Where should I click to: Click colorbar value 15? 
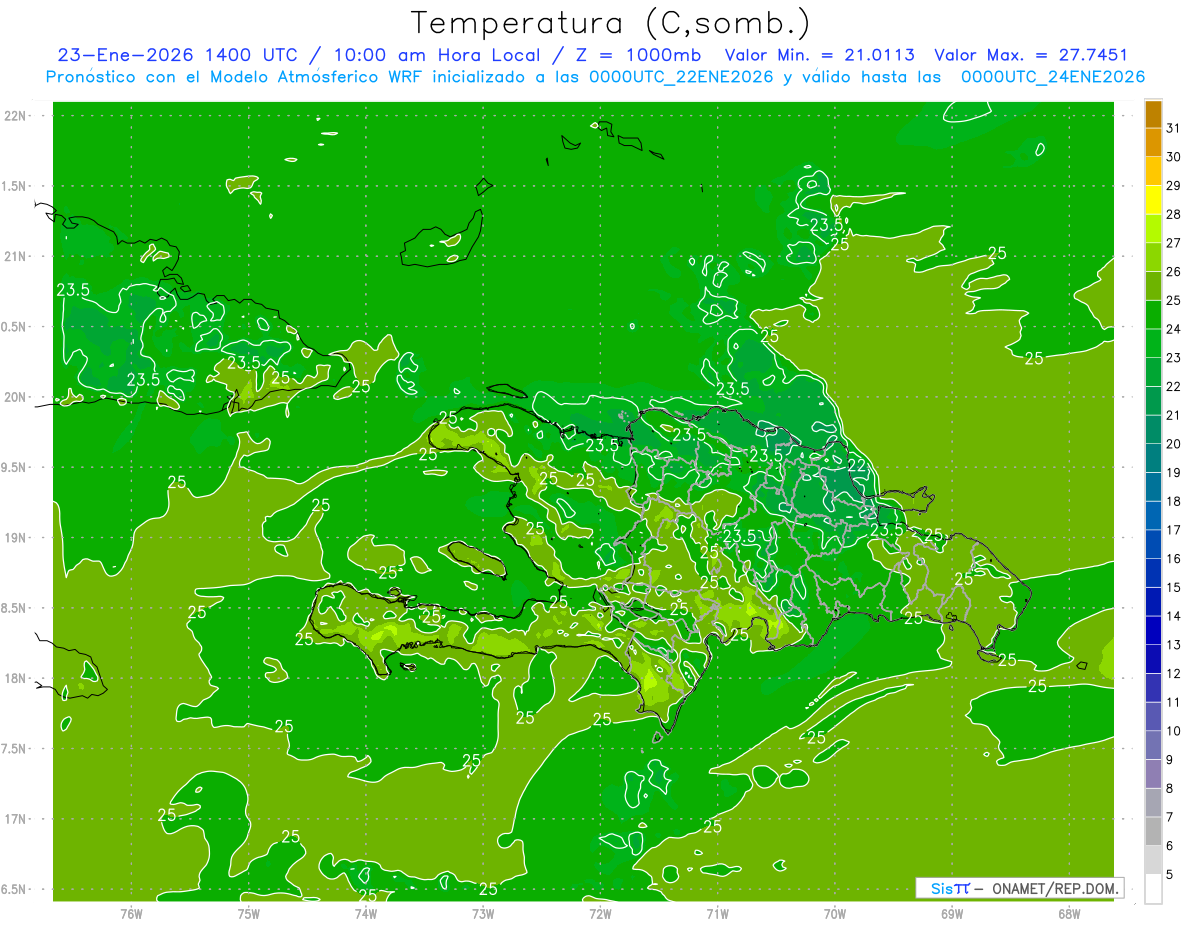(x=1173, y=587)
